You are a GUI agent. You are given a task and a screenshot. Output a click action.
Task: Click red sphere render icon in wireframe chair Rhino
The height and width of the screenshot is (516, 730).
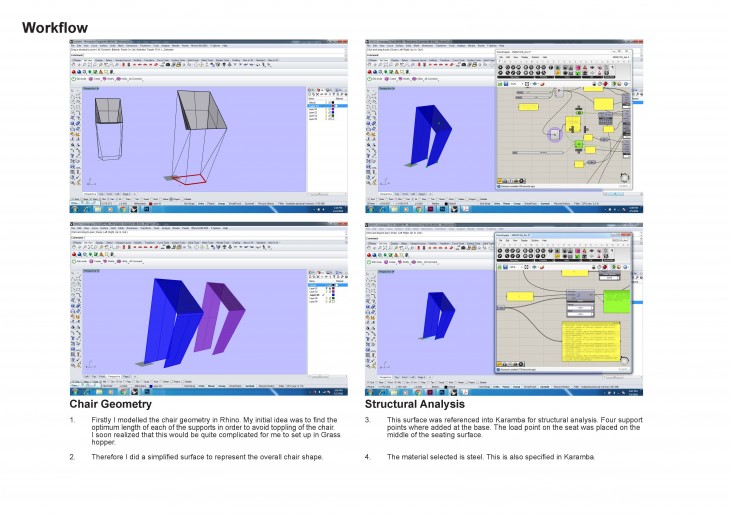point(75,72)
